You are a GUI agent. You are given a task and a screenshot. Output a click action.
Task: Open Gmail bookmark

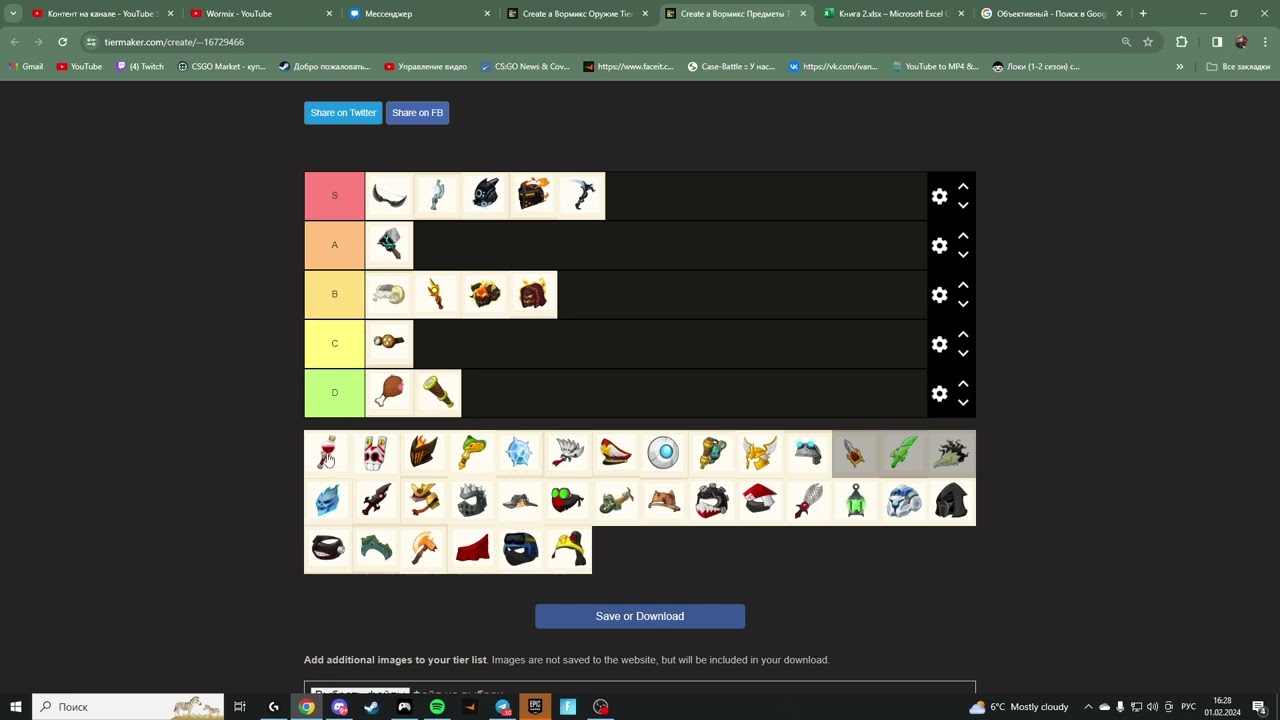pos(26,67)
